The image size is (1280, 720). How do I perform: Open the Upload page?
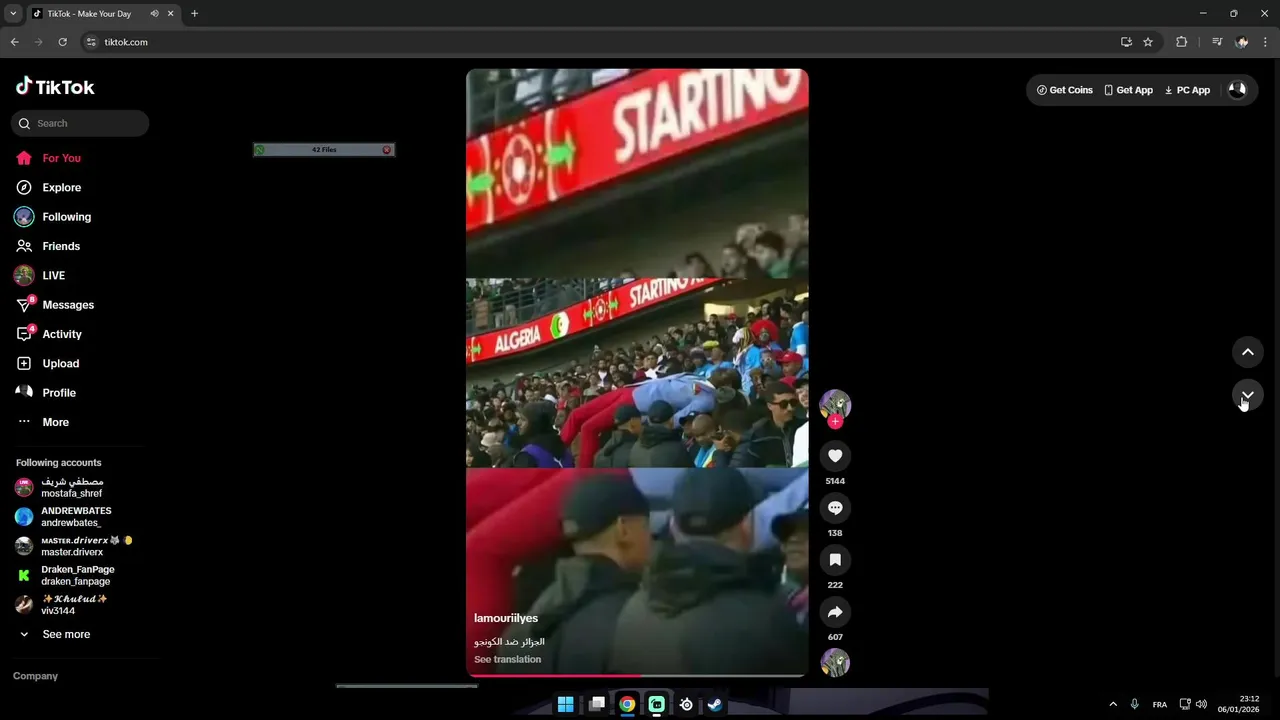pyautogui.click(x=48, y=363)
